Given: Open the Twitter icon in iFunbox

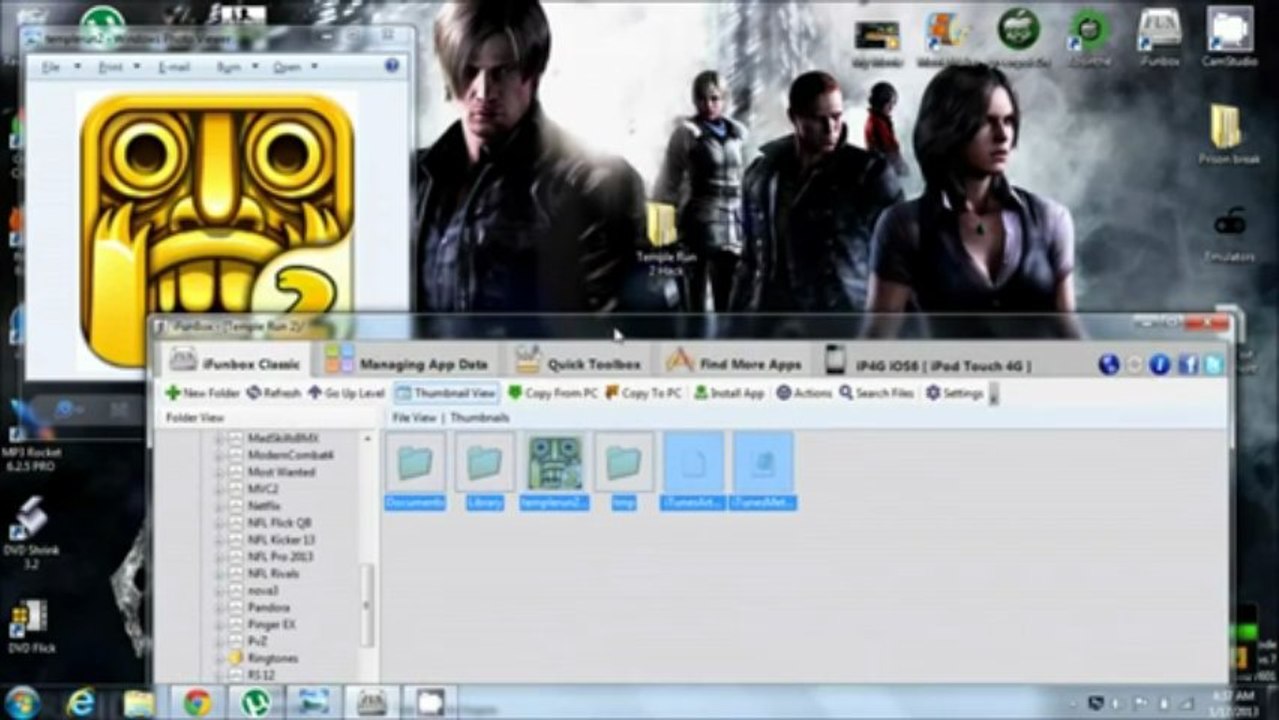Looking at the screenshot, I should point(1214,364).
